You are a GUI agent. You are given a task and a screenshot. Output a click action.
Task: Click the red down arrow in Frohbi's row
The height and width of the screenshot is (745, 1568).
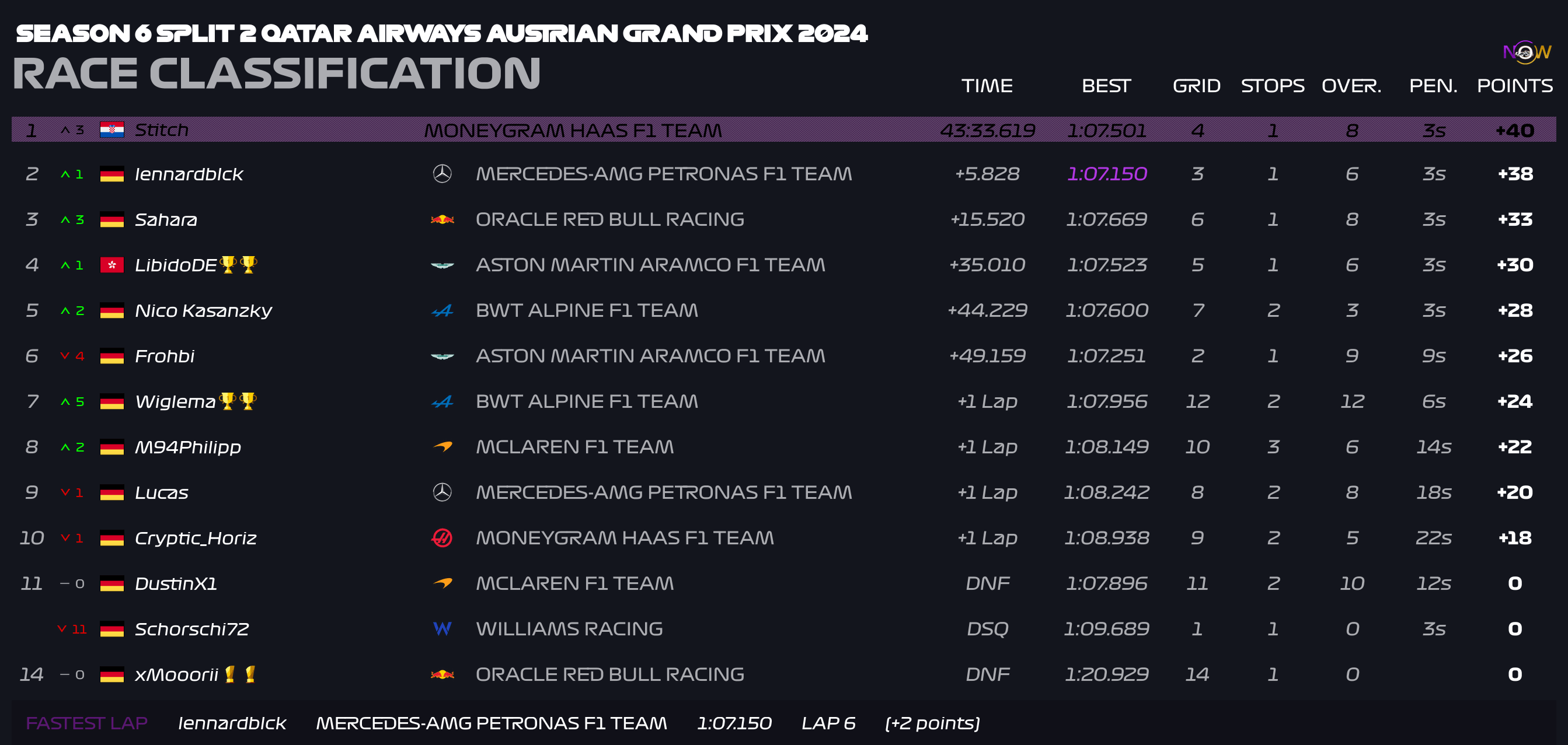tap(65, 356)
